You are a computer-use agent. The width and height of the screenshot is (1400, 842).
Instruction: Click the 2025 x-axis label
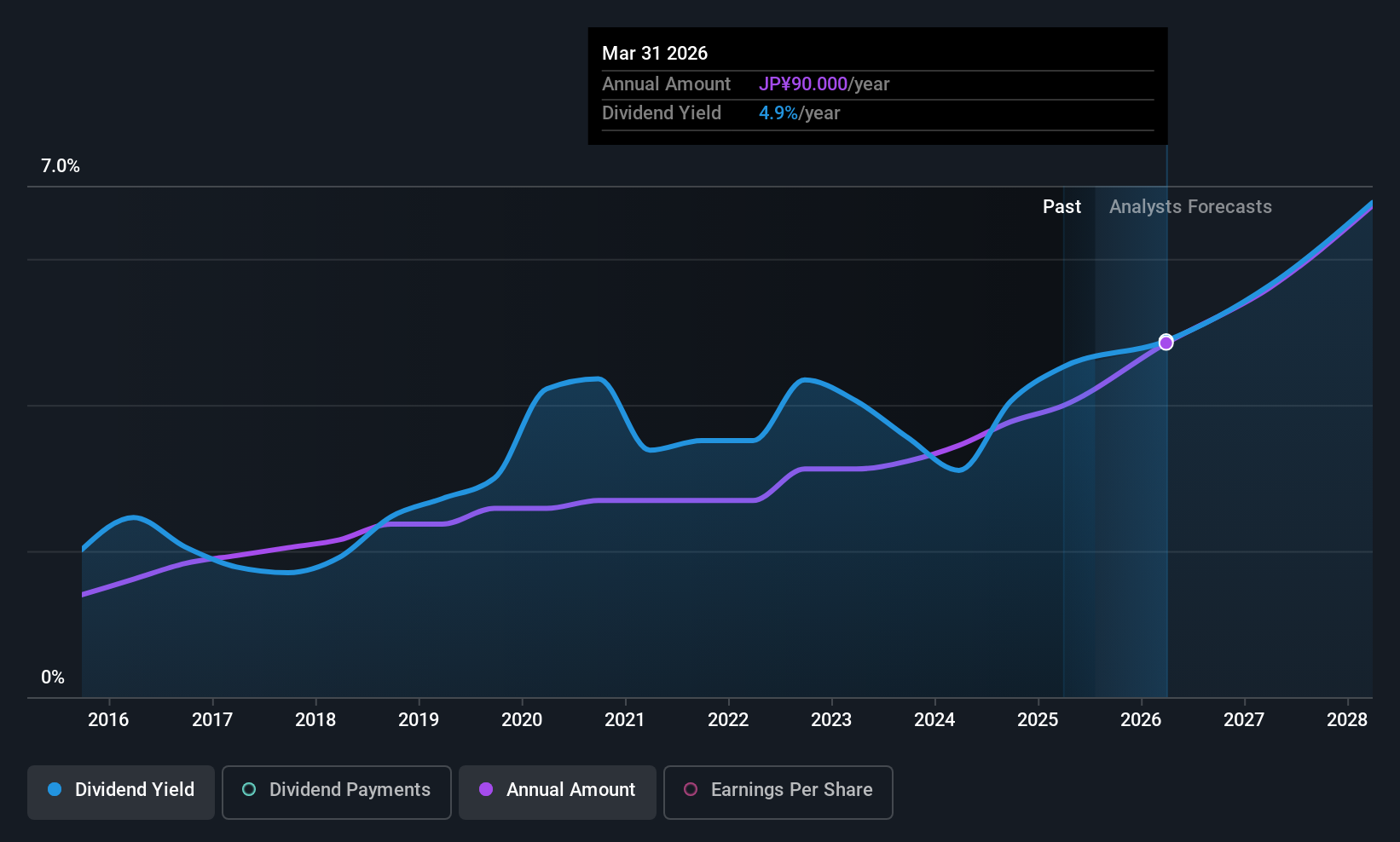[x=1038, y=720]
